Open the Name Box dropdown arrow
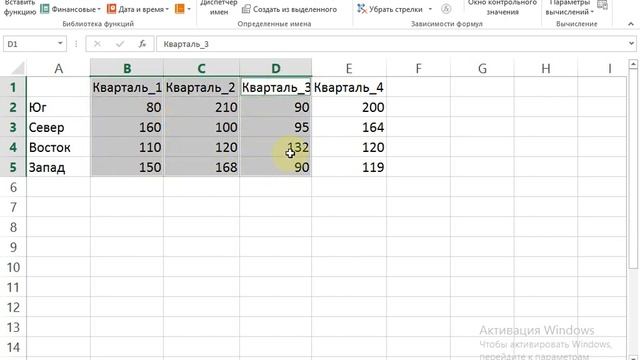Screen dimensions: 640x360 [60, 43]
